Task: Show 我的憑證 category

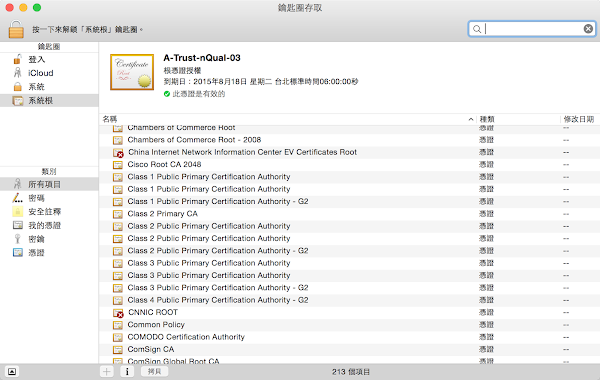Action: tap(49, 225)
